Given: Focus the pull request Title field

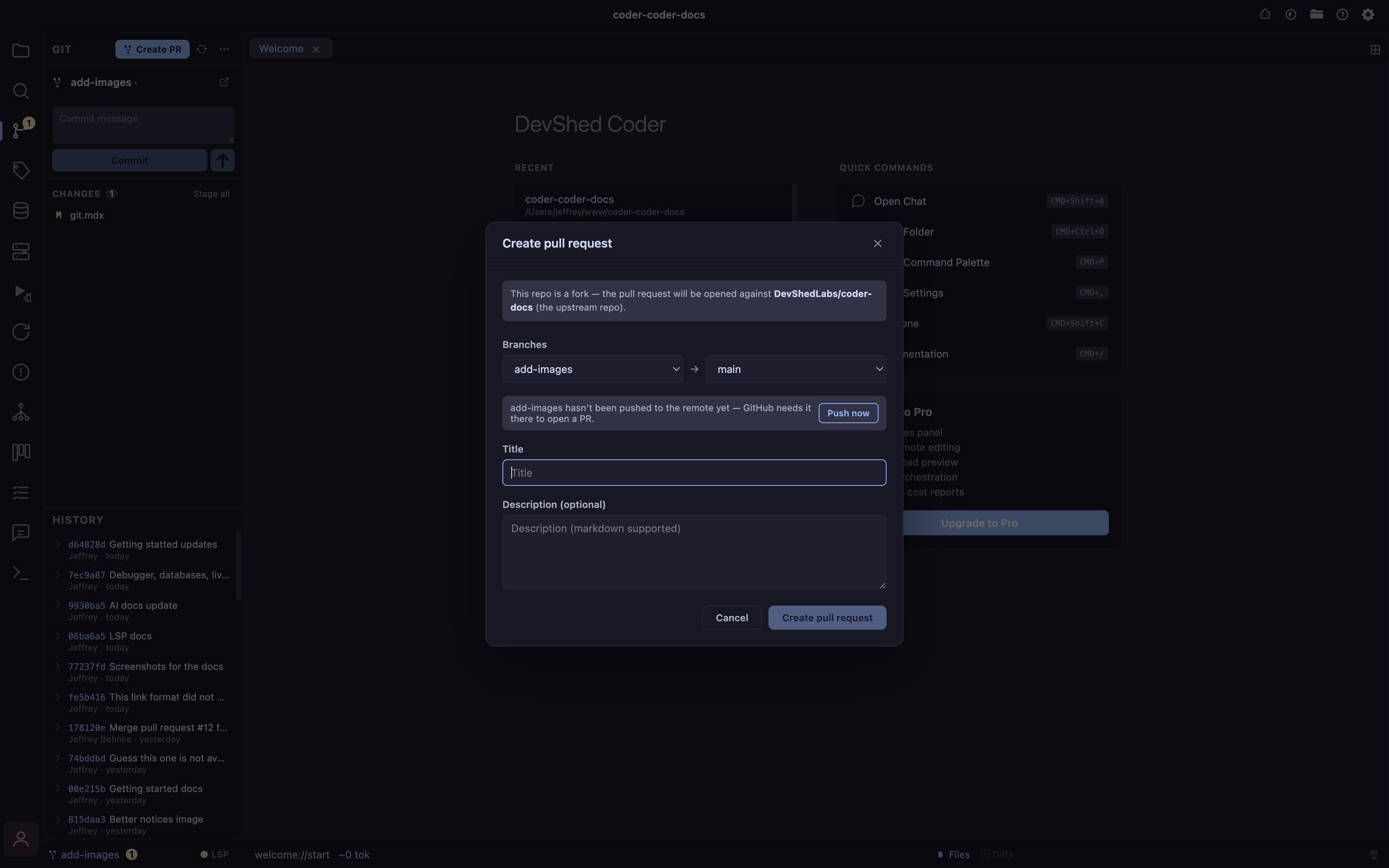Looking at the screenshot, I should click(x=694, y=473).
